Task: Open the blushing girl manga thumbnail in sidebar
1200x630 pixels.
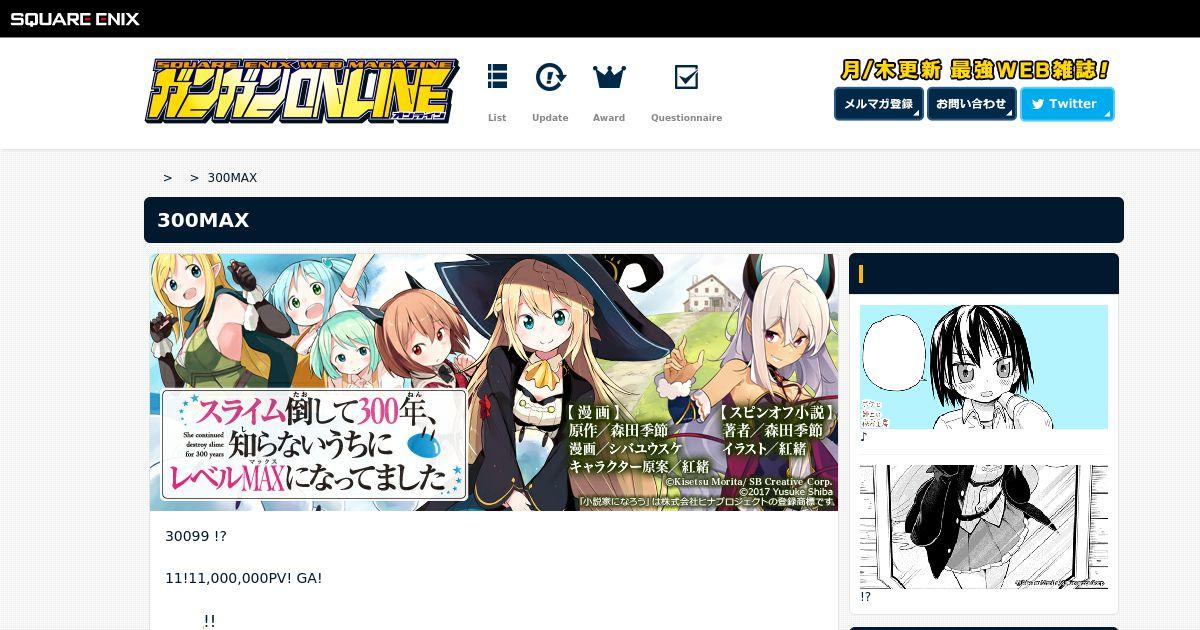Action: (984, 367)
